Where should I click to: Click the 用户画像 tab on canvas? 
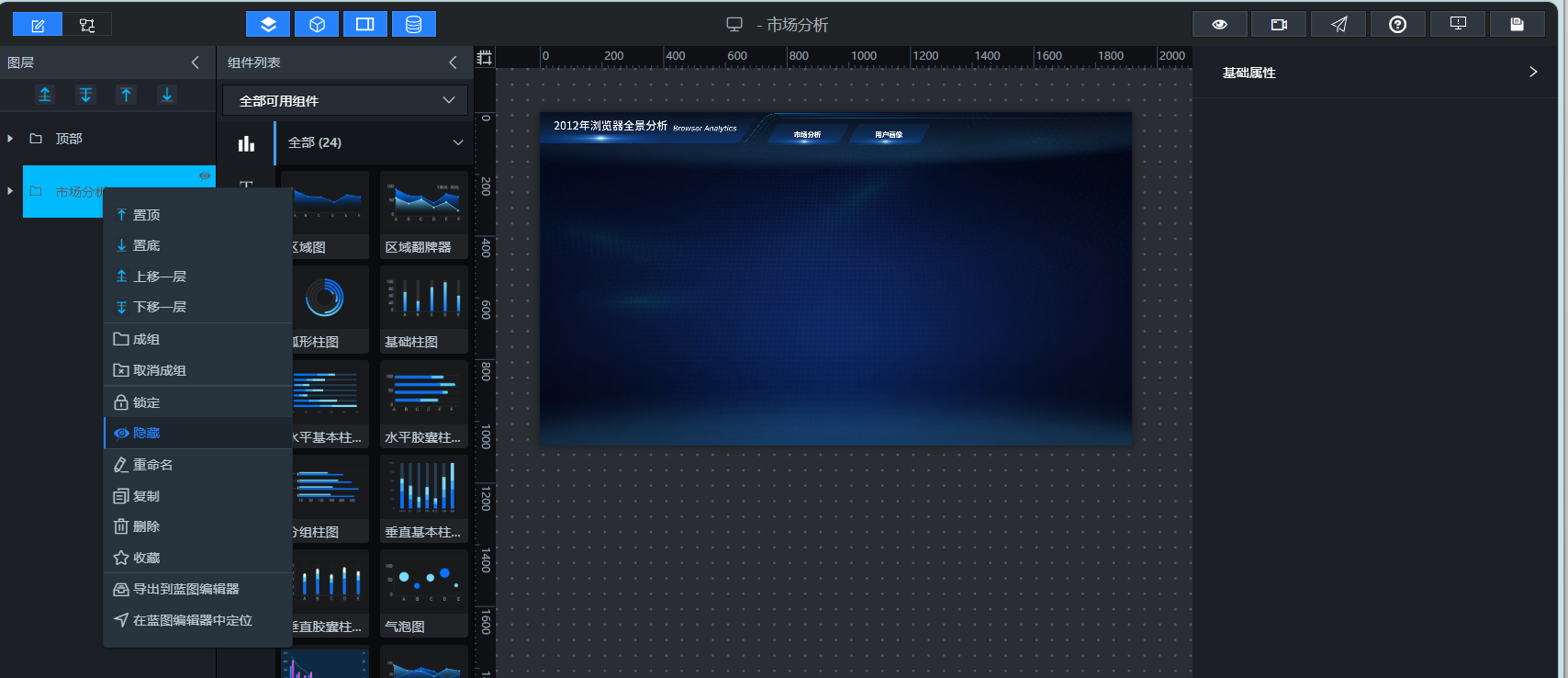pos(889,135)
